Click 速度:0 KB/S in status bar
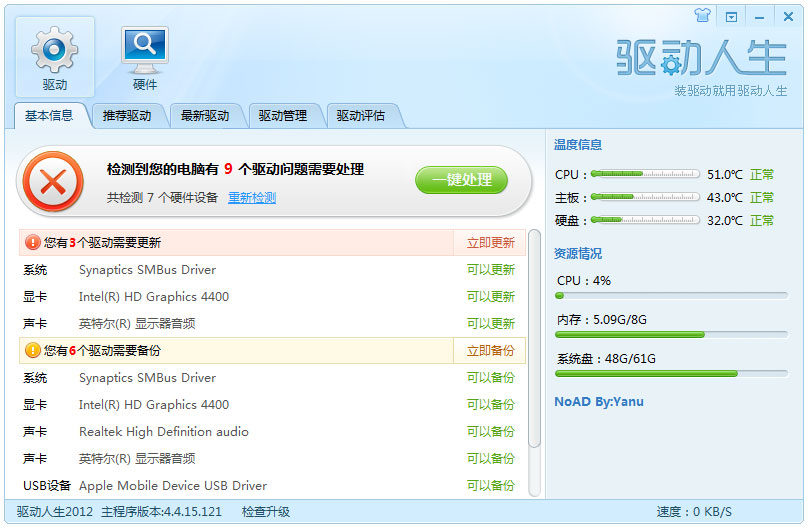 [x=694, y=511]
